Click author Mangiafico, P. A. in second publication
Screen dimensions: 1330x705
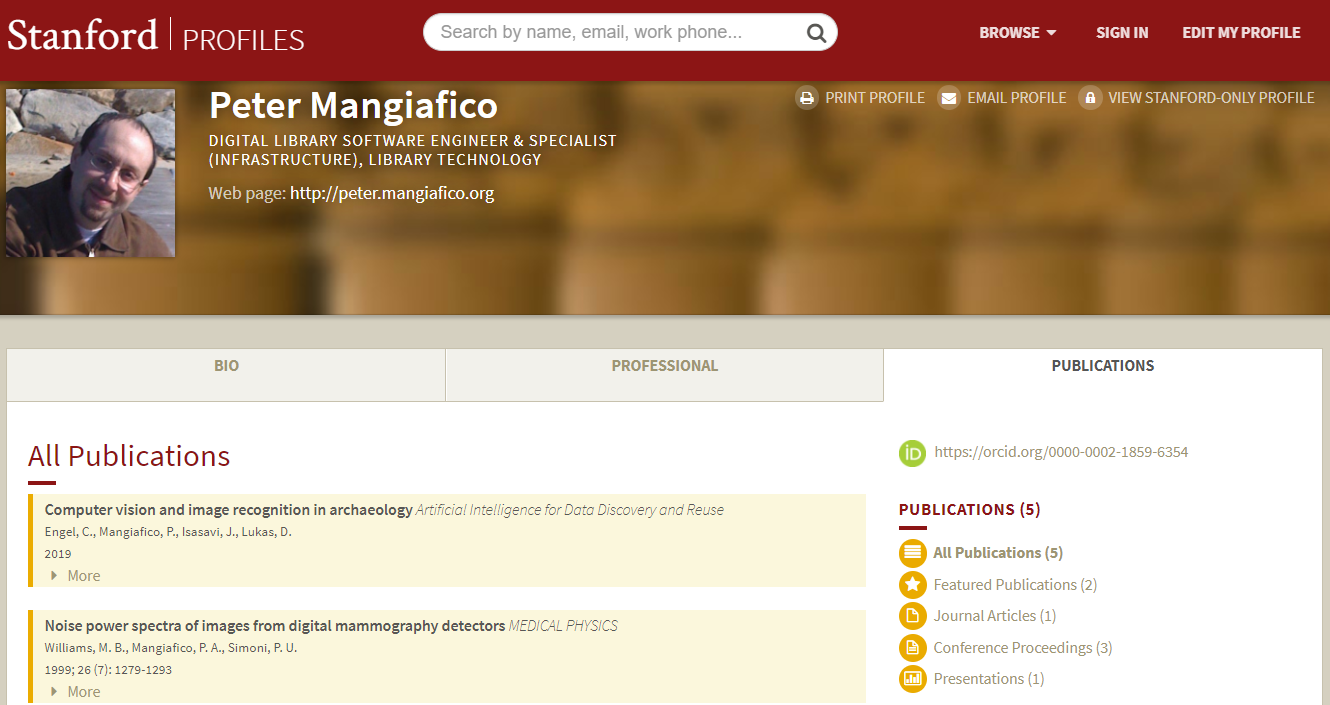(174, 648)
